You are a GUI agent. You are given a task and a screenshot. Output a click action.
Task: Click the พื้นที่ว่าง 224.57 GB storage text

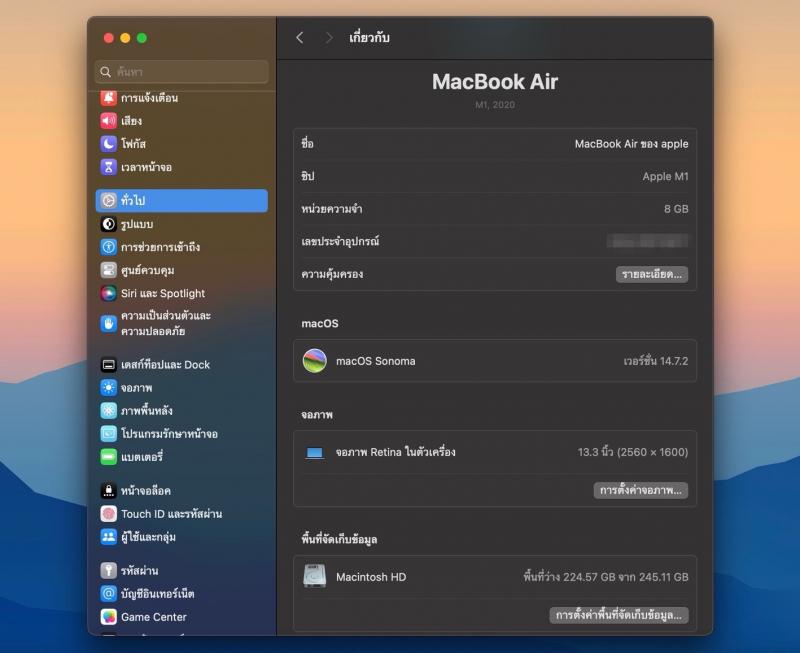click(x=606, y=576)
